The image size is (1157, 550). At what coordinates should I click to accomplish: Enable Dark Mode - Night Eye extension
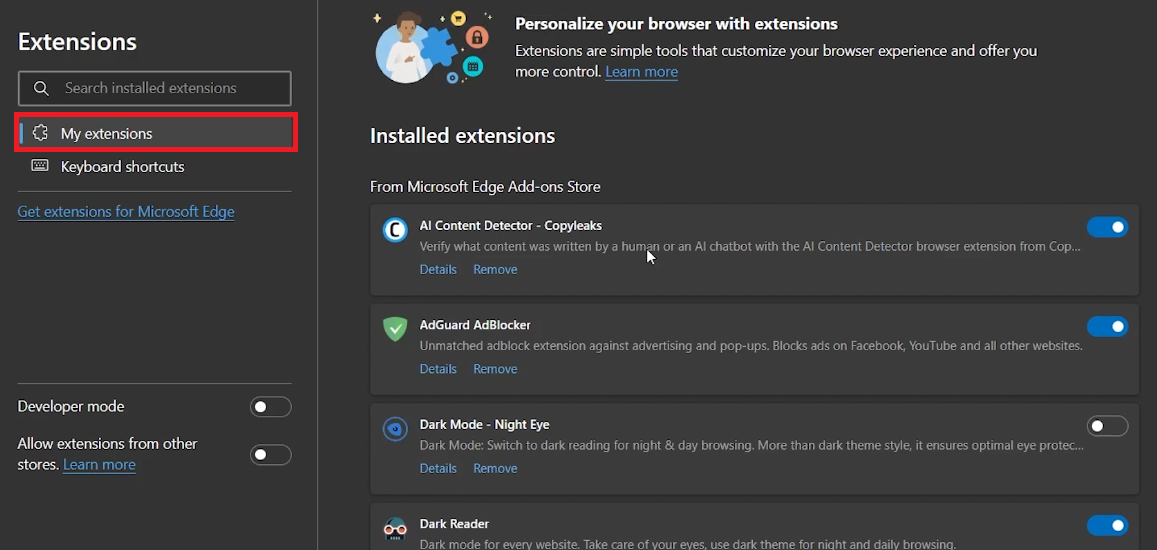coord(1108,426)
